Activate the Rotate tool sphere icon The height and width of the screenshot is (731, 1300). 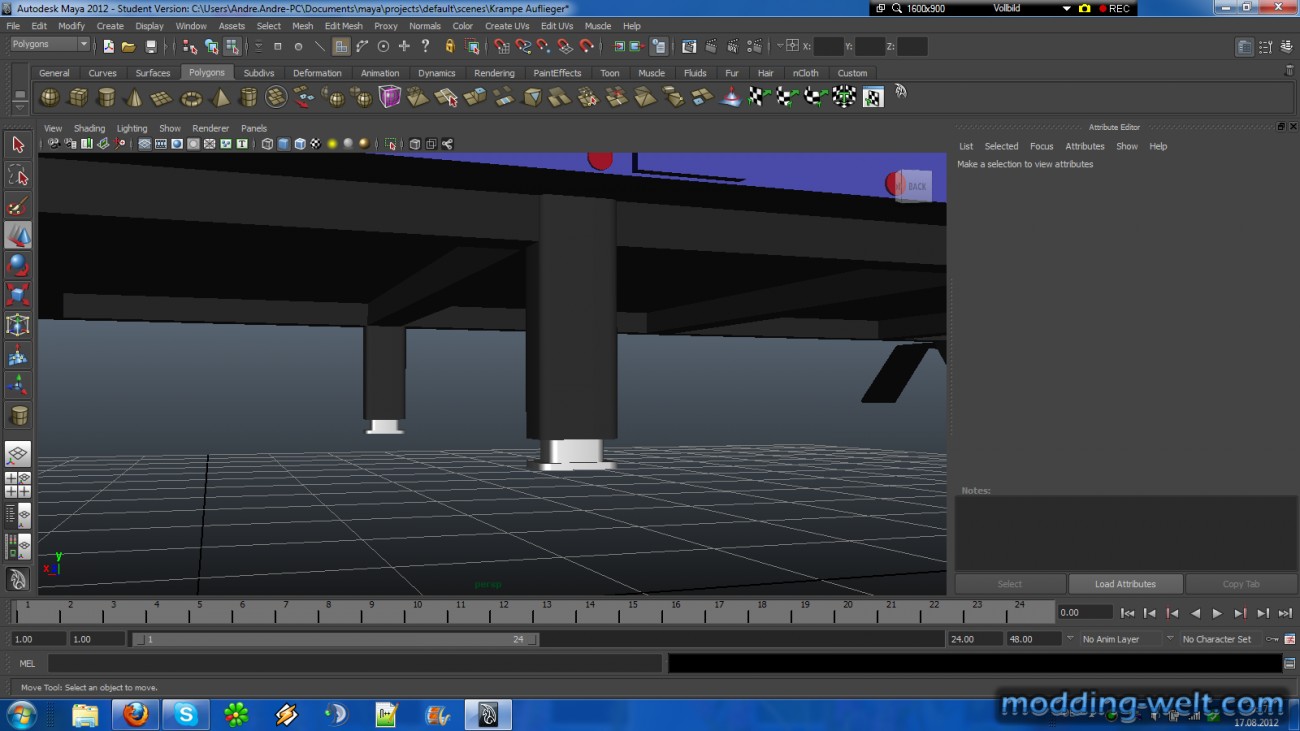pyautogui.click(x=18, y=265)
